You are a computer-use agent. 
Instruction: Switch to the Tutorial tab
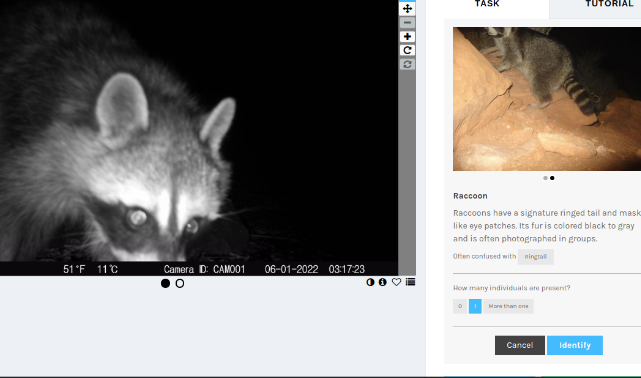[x=609, y=4]
